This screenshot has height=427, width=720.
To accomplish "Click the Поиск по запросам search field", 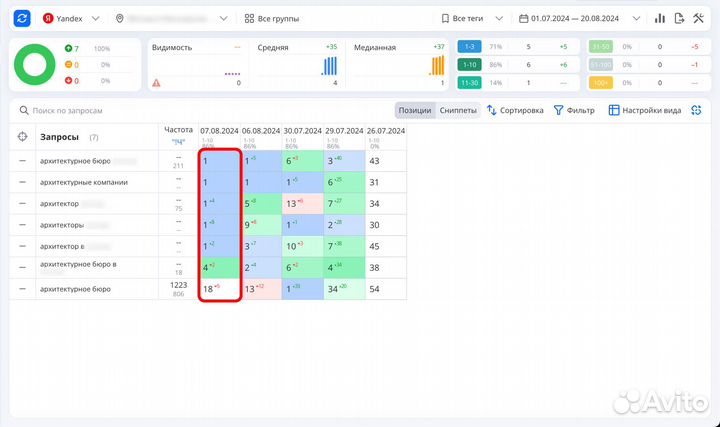I will click(100, 111).
